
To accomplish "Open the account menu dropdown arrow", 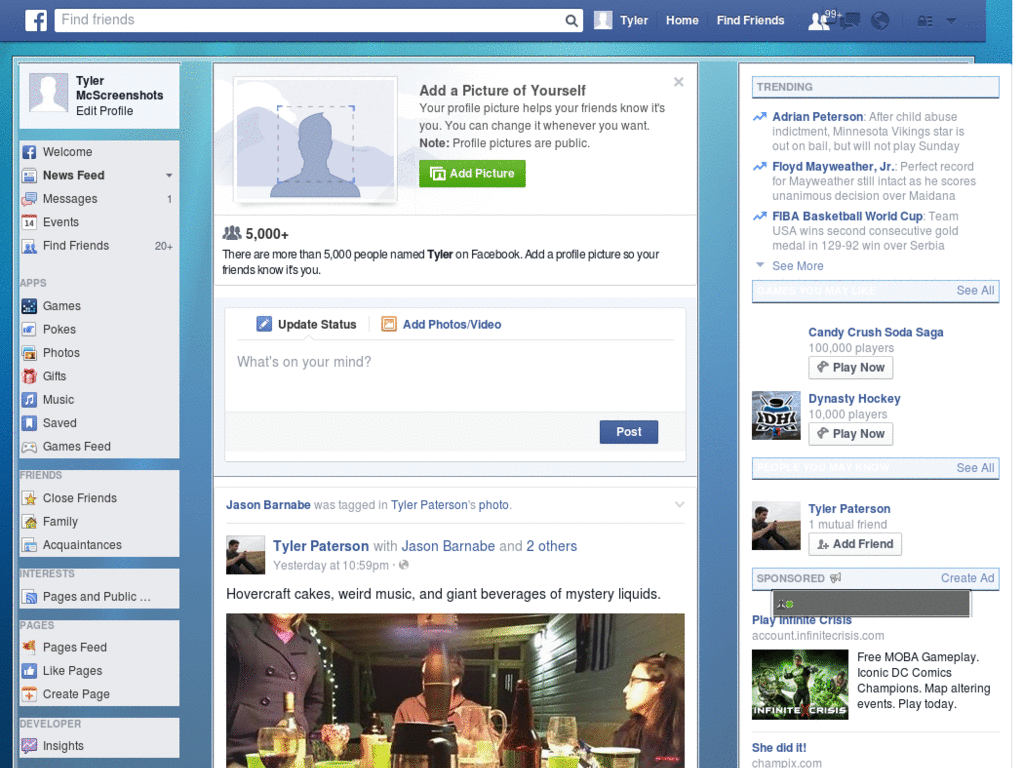I will tap(951, 21).
